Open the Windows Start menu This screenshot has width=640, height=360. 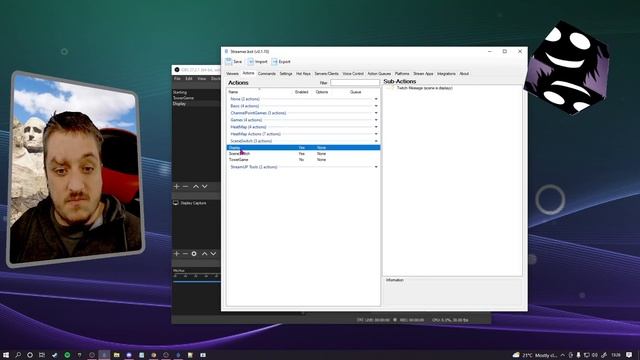click(x=6, y=355)
